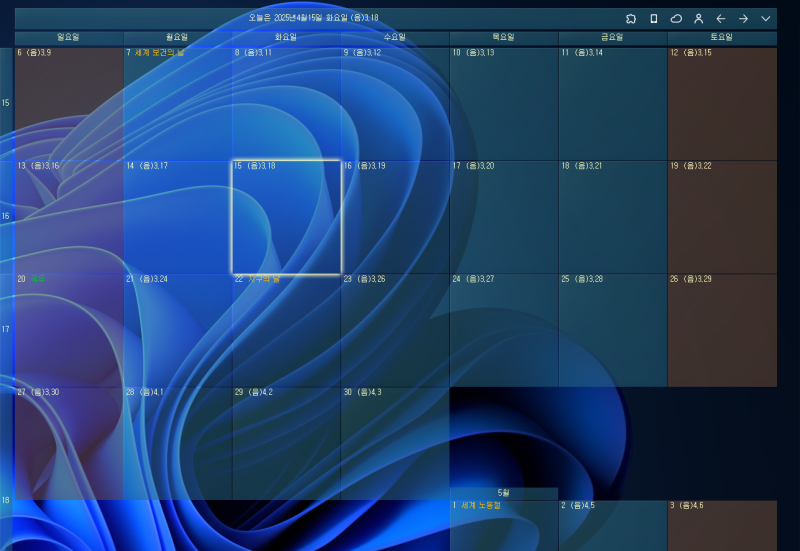Click the 토요일 column header
Screen dimensions: 800x551
[722, 37]
